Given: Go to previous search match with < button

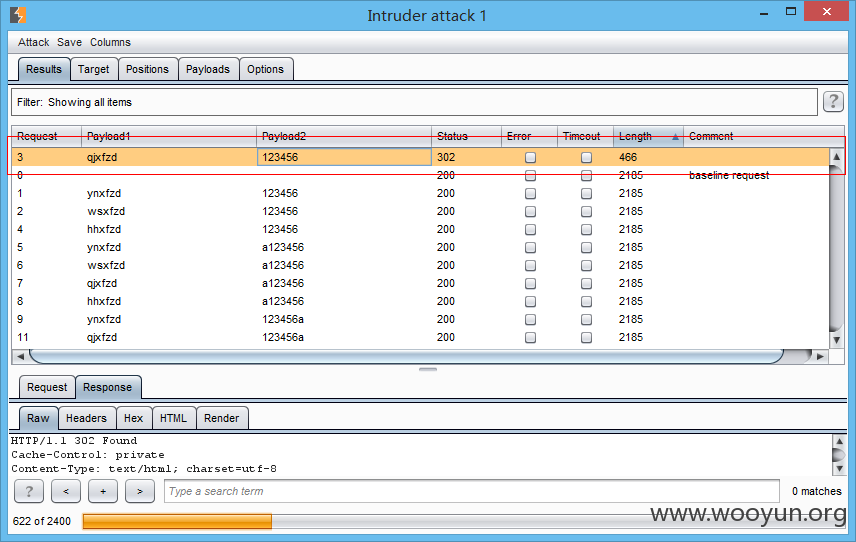Looking at the screenshot, I should [x=66, y=491].
